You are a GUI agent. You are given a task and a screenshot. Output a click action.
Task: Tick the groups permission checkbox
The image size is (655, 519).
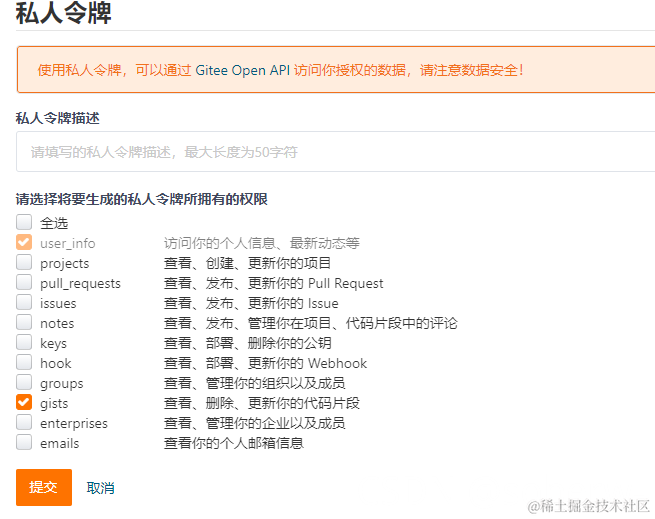[x=24, y=382]
